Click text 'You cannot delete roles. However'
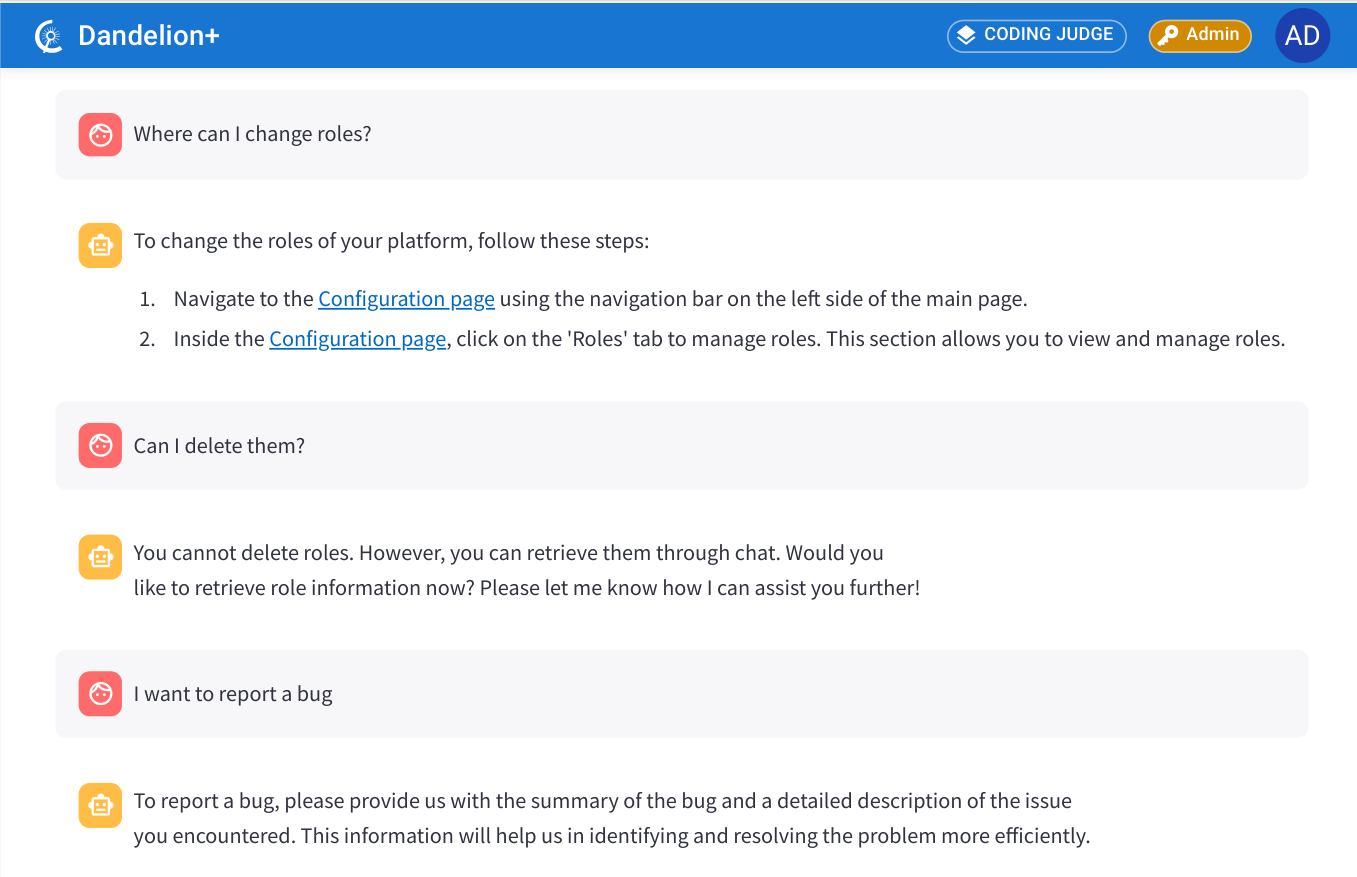The image size is (1357, 877). coord(290,553)
